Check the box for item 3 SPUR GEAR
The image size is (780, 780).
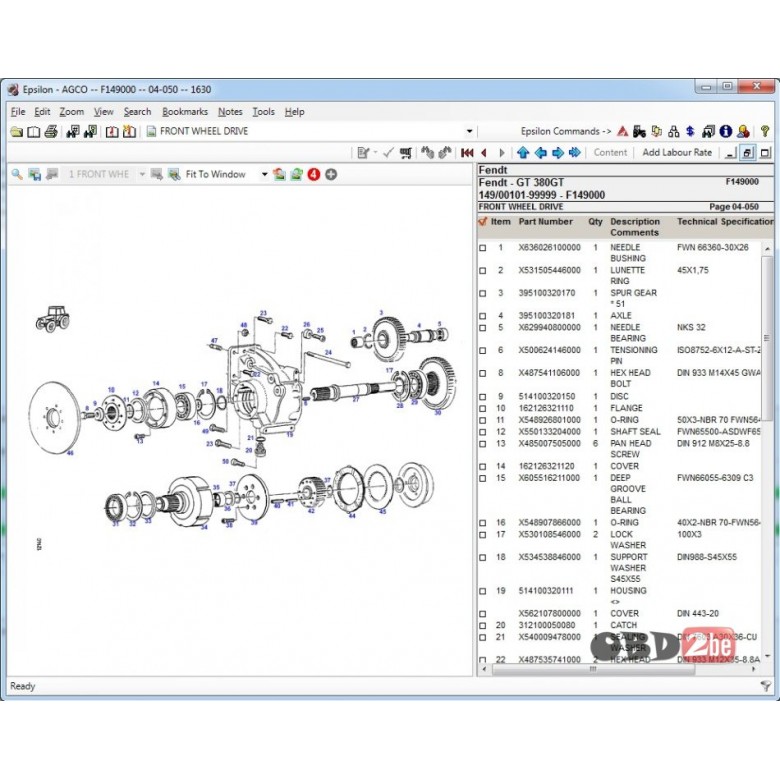pos(482,293)
